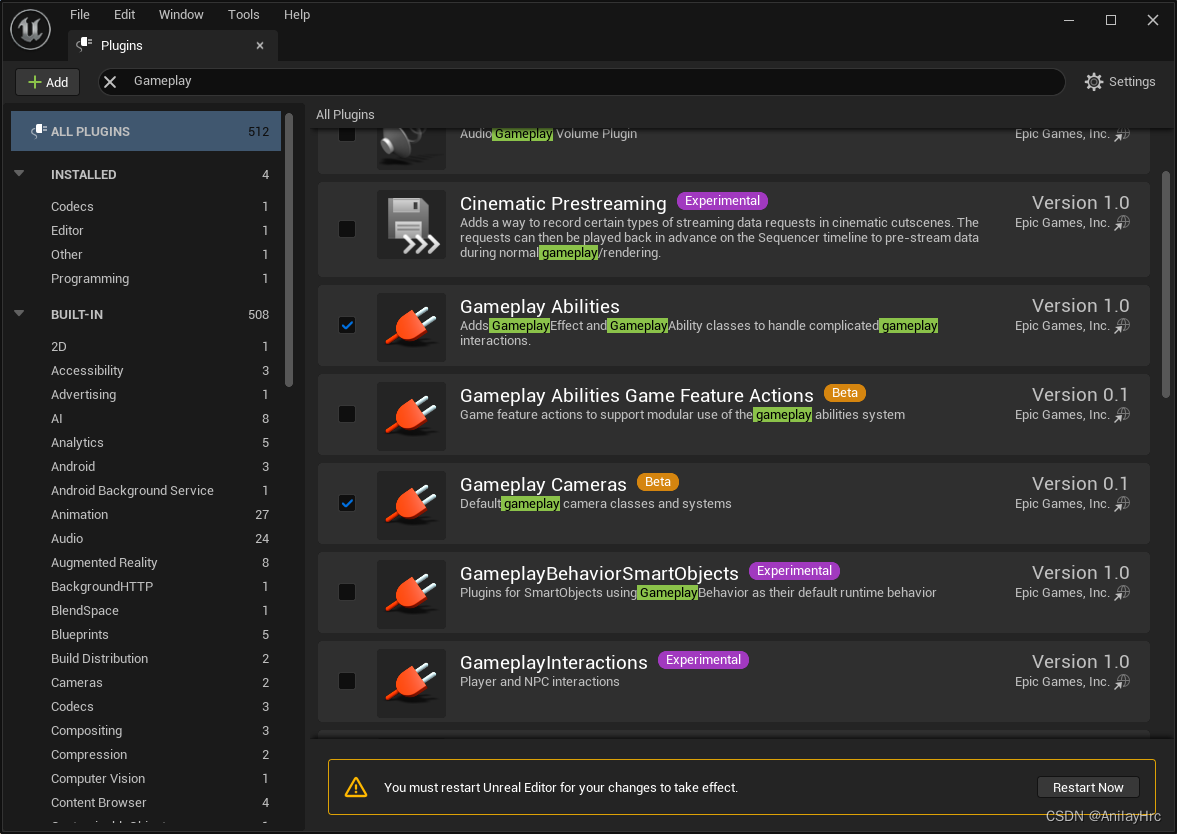The image size is (1177, 834).
Task: Enable the GameplayInteractions plugin checkbox
Action: [347, 681]
